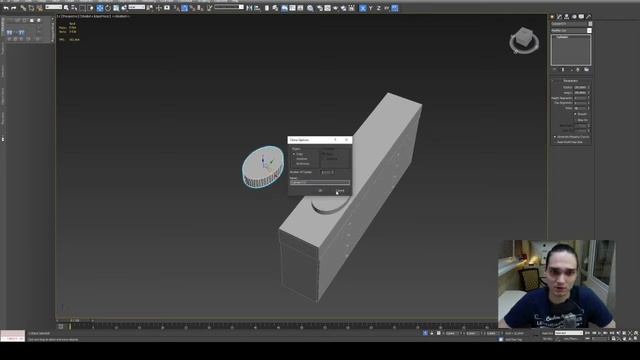The width and height of the screenshot is (640, 360).
Task: Open the key filter Selected dropdown
Action: click(569, 333)
